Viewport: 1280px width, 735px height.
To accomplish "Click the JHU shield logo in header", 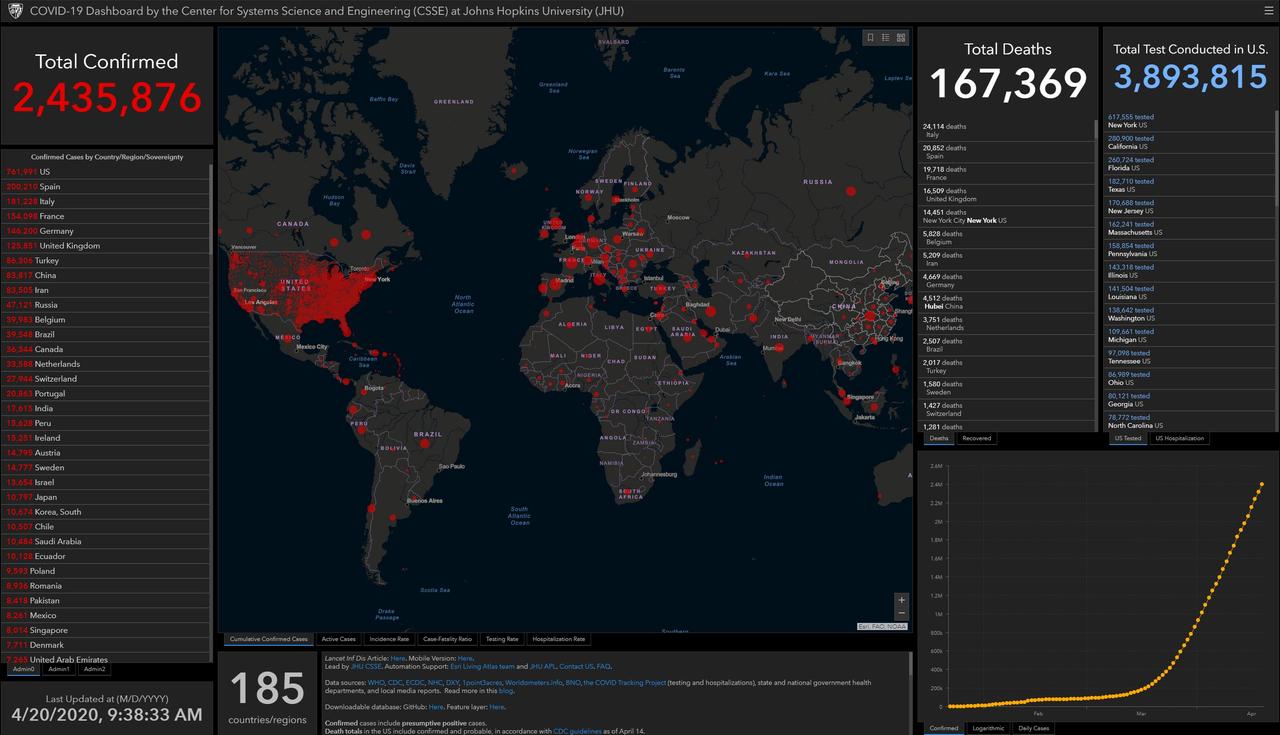I will pos(13,10).
